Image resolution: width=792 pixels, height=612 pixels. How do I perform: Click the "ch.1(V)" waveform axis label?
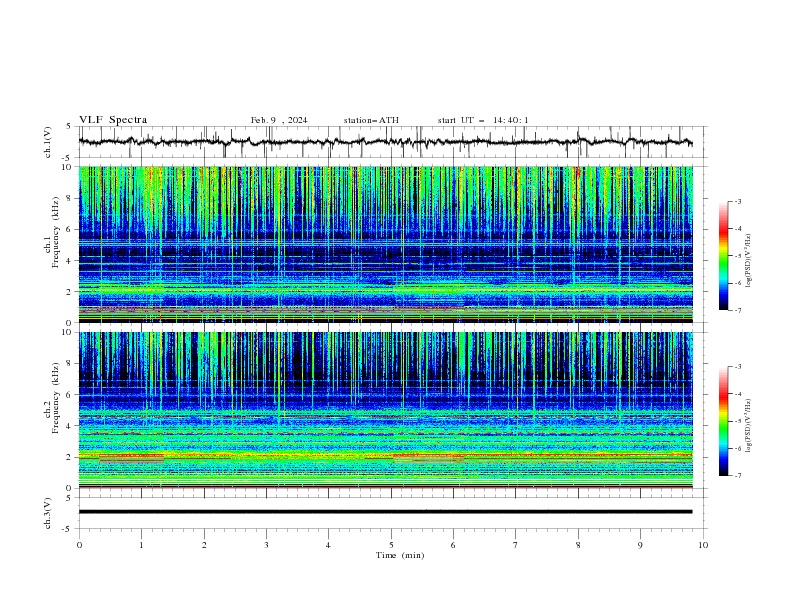[x=48, y=142]
